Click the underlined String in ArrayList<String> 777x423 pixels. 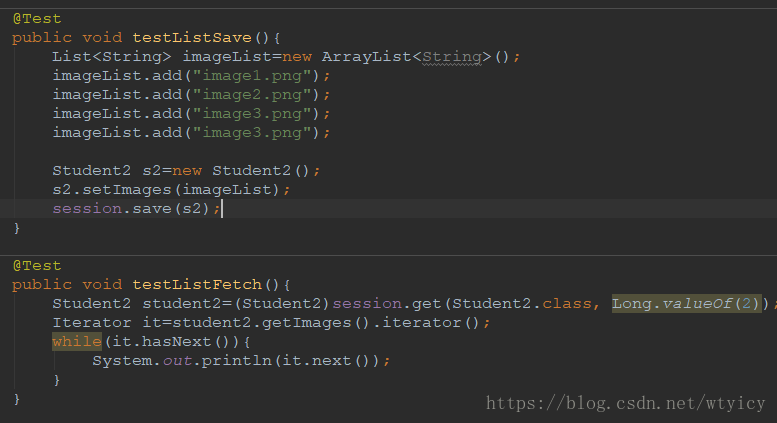point(451,57)
